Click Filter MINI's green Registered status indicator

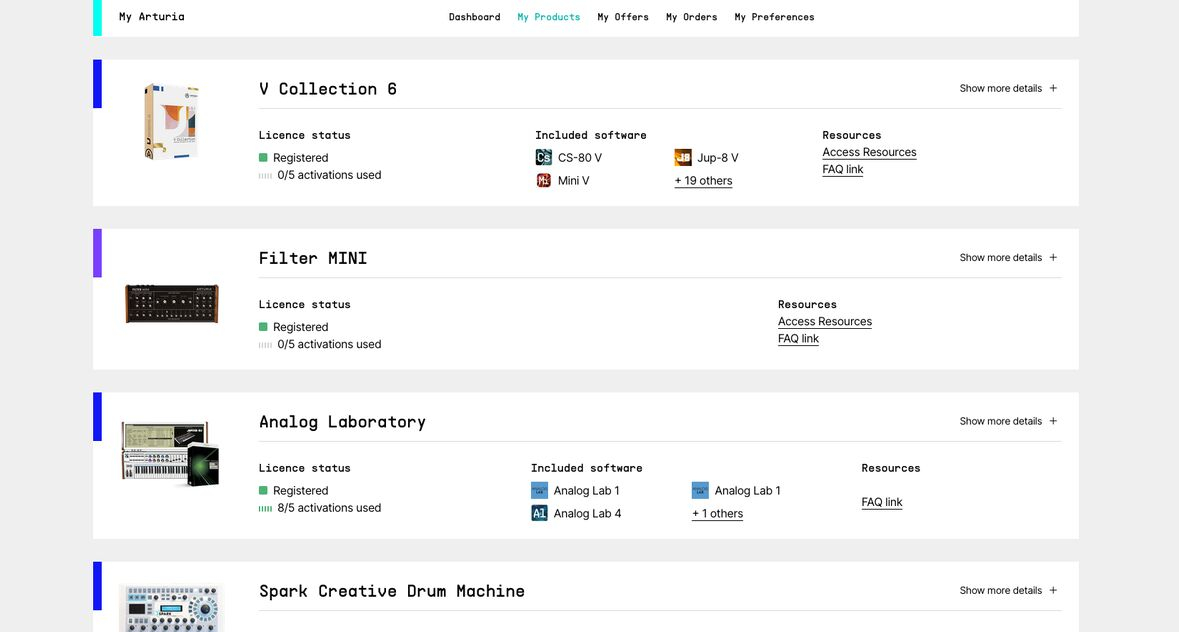click(263, 327)
